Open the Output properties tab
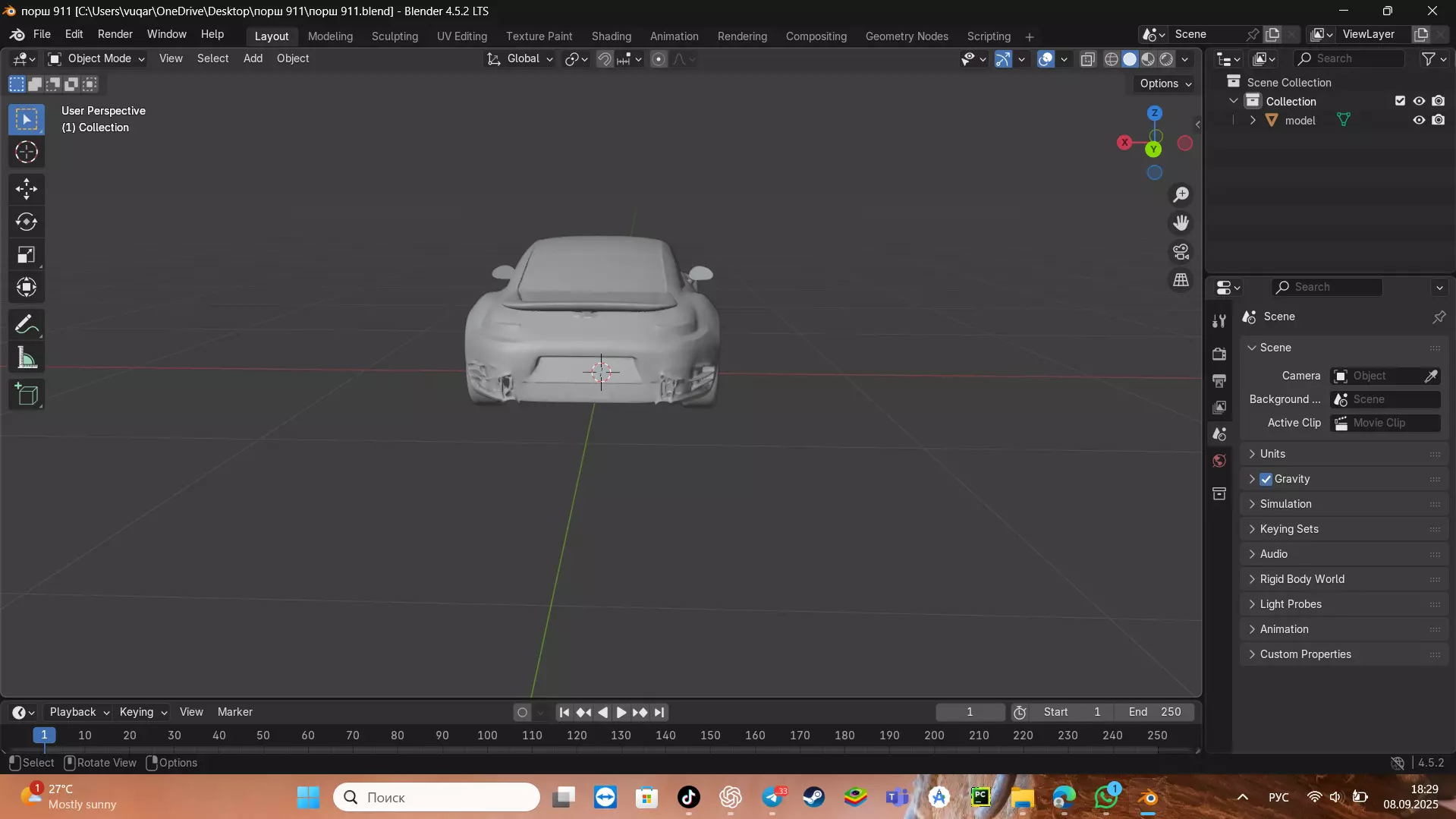 pos(1219,381)
